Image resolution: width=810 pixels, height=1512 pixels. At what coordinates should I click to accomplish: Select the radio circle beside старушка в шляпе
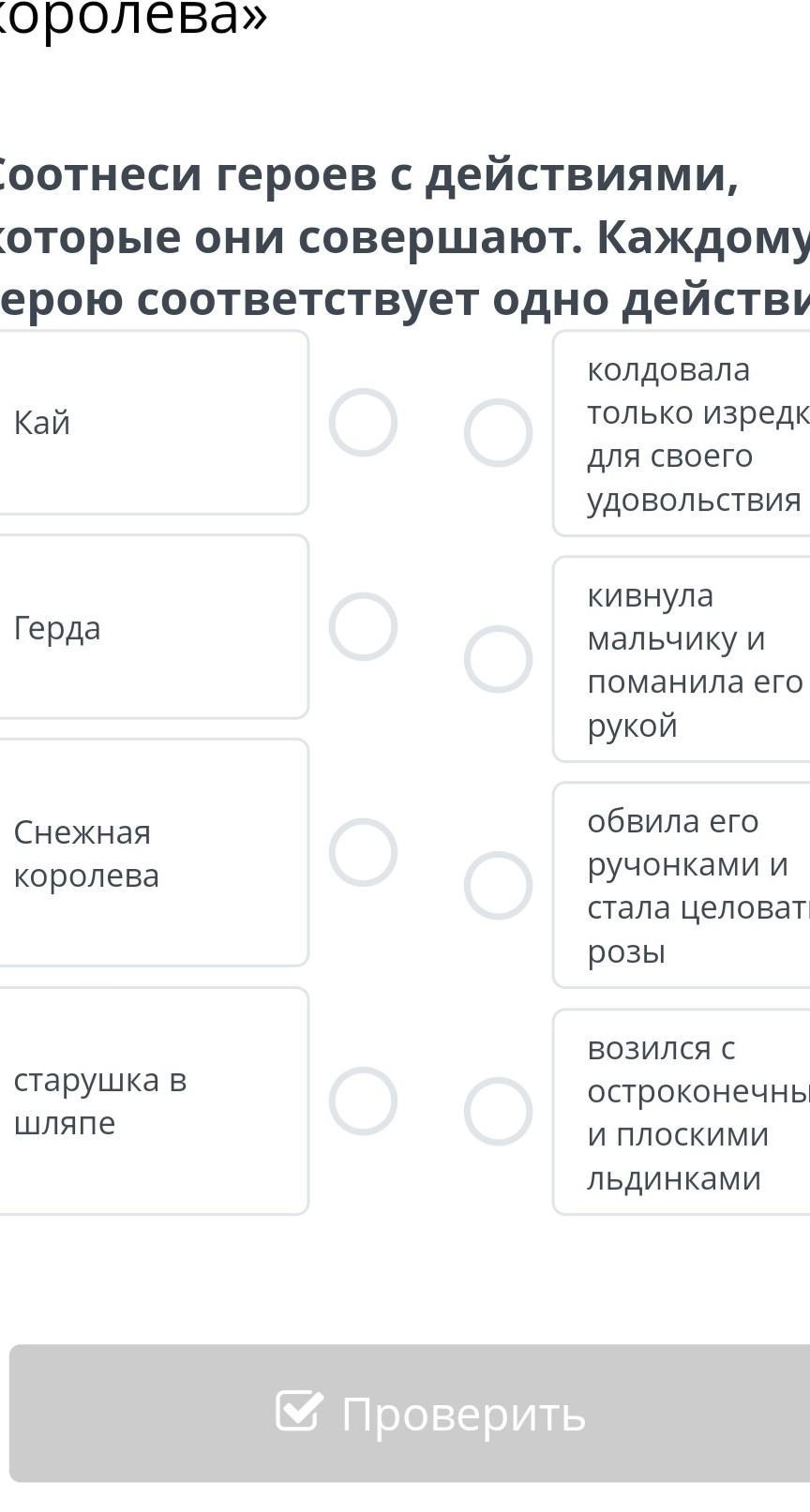[363, 1100]
